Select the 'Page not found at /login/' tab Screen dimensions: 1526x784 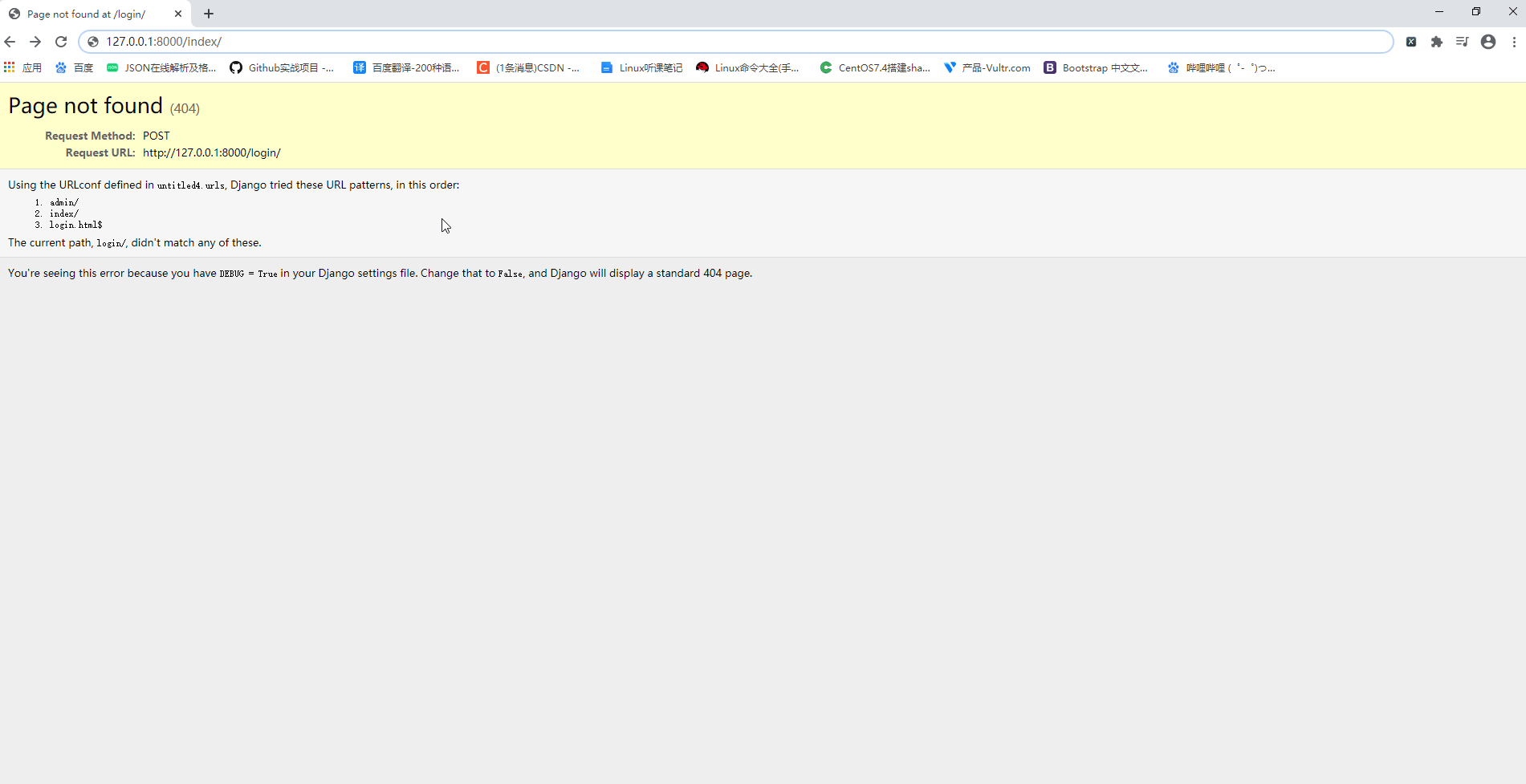pyautogui.click(x=95, y=14)
